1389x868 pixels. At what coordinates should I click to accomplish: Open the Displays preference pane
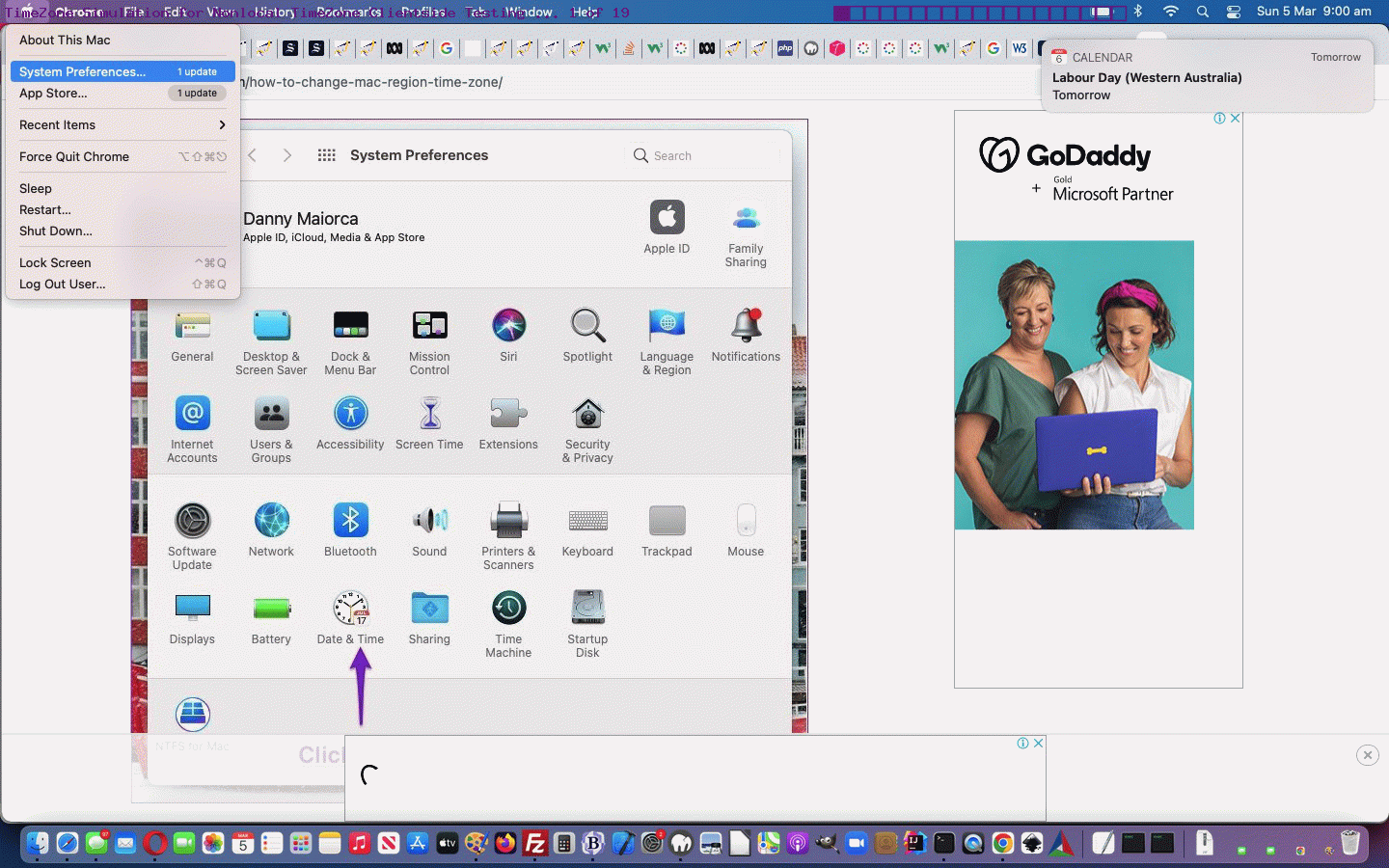(x=192, y=609)
